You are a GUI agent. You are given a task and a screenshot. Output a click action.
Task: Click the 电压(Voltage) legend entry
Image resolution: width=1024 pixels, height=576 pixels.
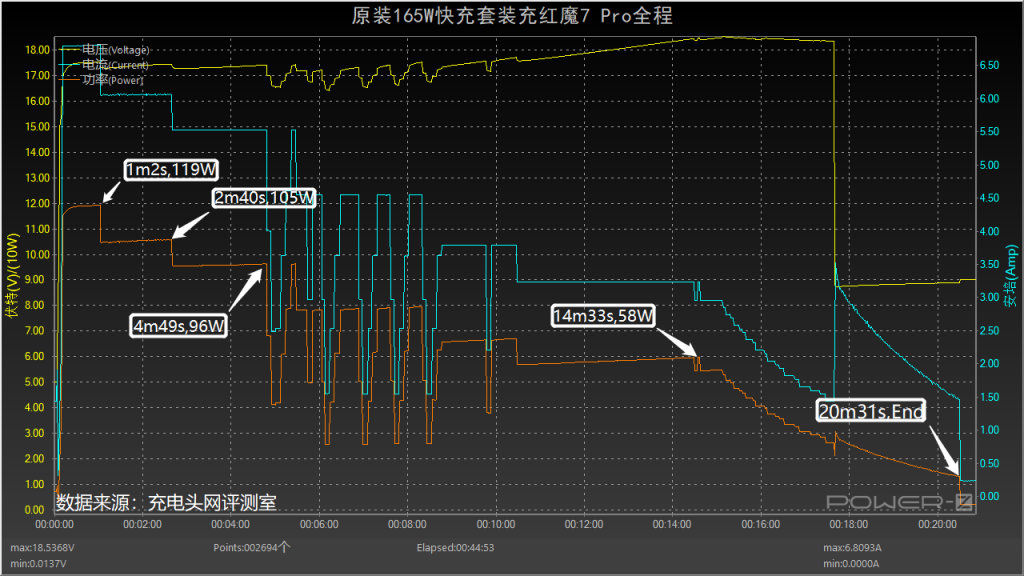click(x=105, y=50)
